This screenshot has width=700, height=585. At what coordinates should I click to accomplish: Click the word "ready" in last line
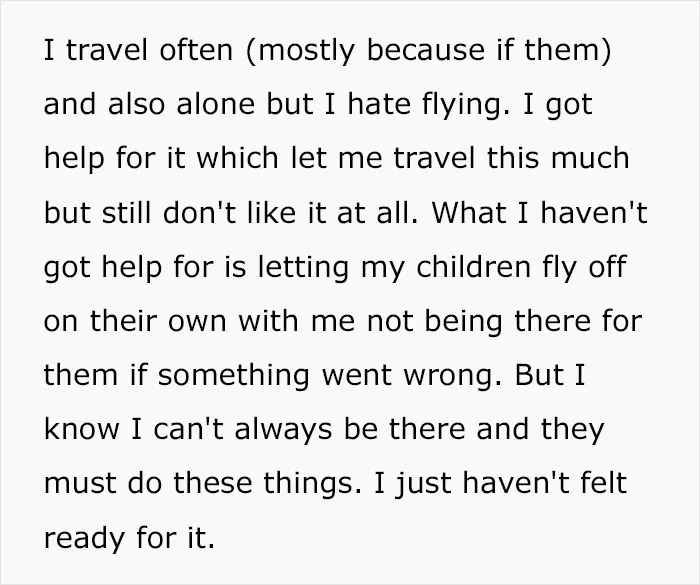[84, 539]
